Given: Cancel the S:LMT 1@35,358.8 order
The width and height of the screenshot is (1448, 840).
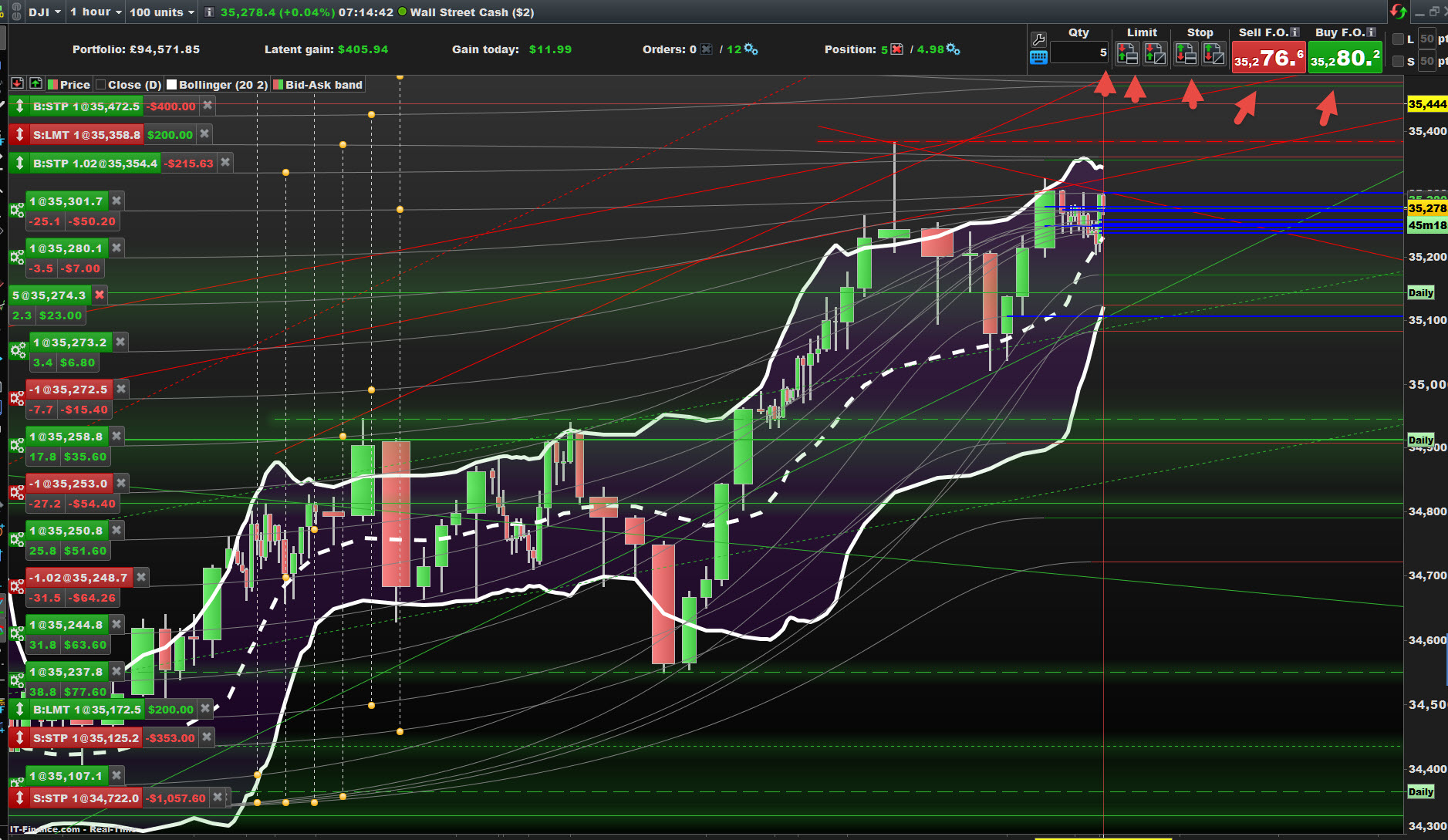Looking at the screenshot, I should (x=204, y=134).
